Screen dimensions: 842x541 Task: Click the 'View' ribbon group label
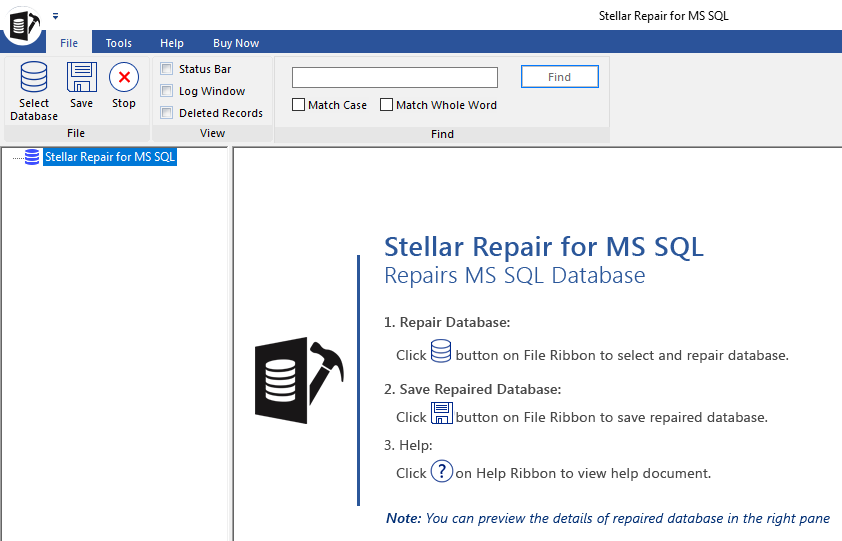pyautogui.click(x=213, y=133)
